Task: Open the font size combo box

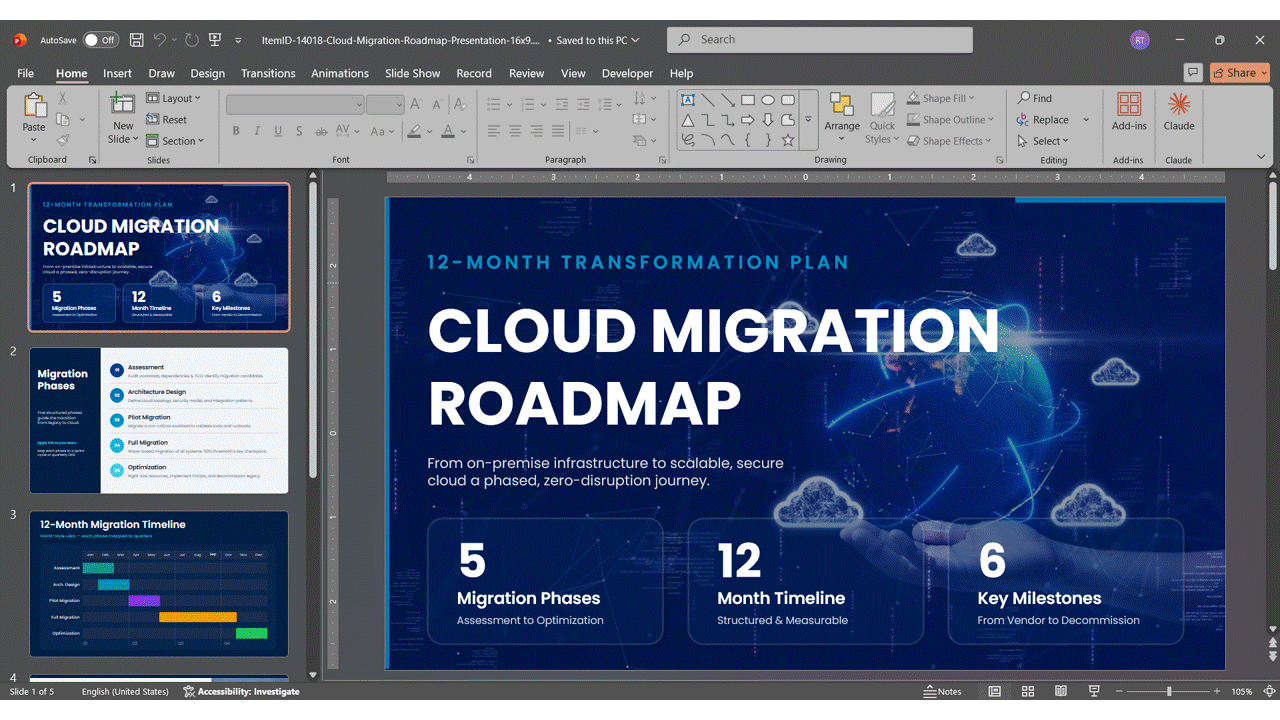Action: click(x=385, y=104)
